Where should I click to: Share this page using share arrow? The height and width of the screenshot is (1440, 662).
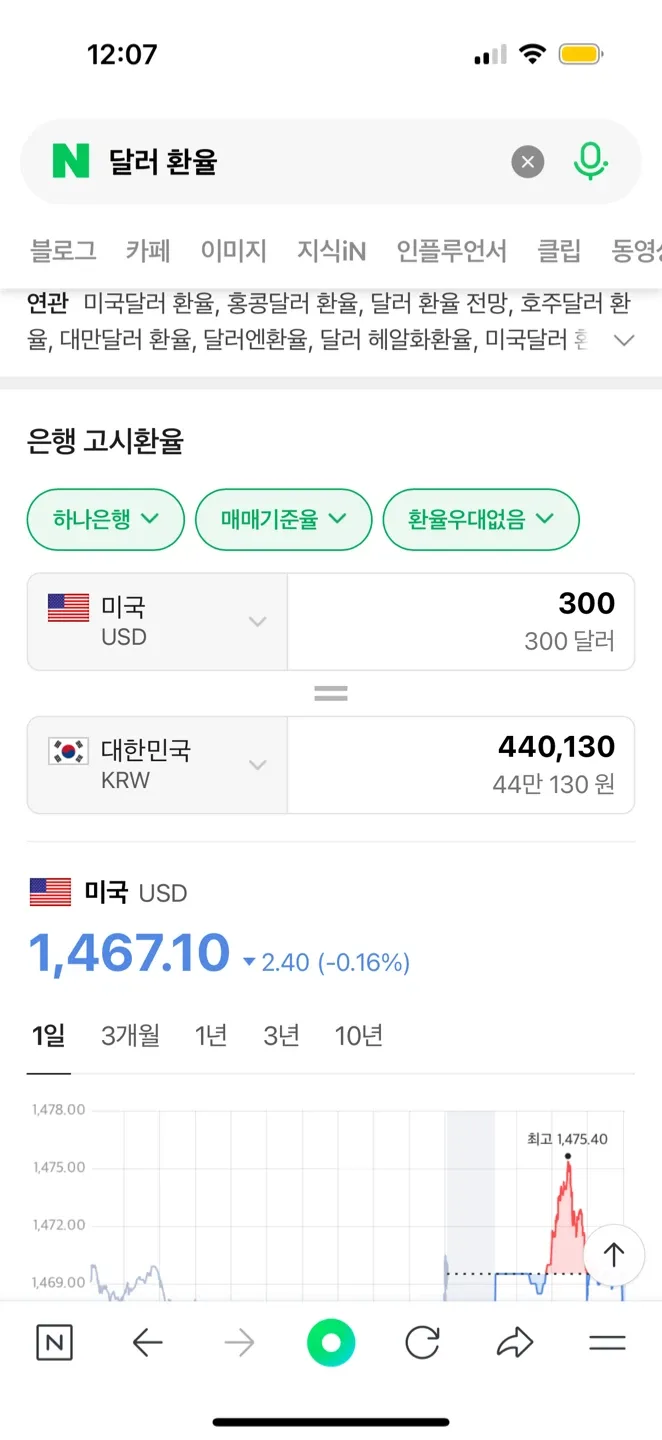[515, 1343]
